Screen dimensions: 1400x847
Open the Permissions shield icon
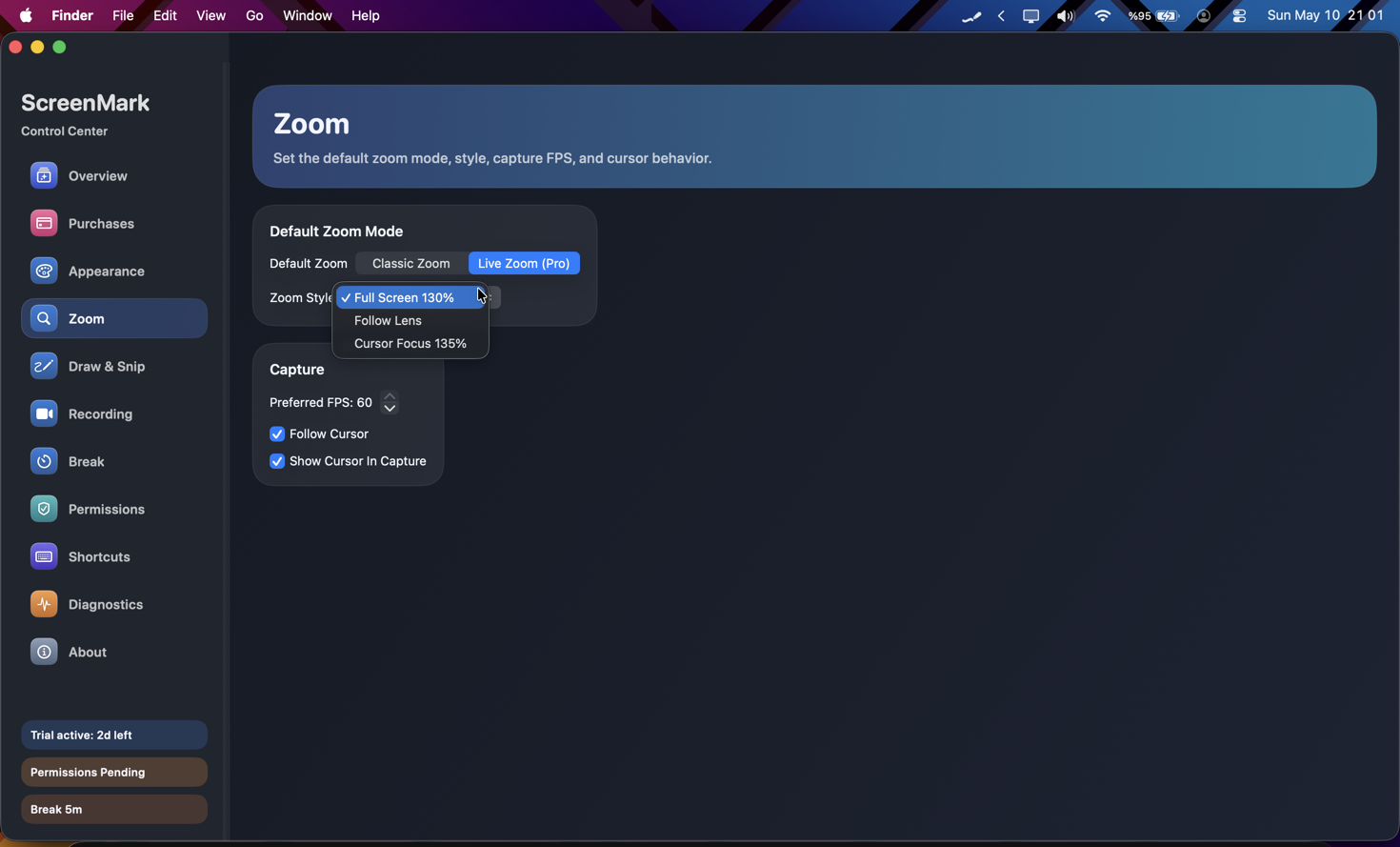[44, 509]
